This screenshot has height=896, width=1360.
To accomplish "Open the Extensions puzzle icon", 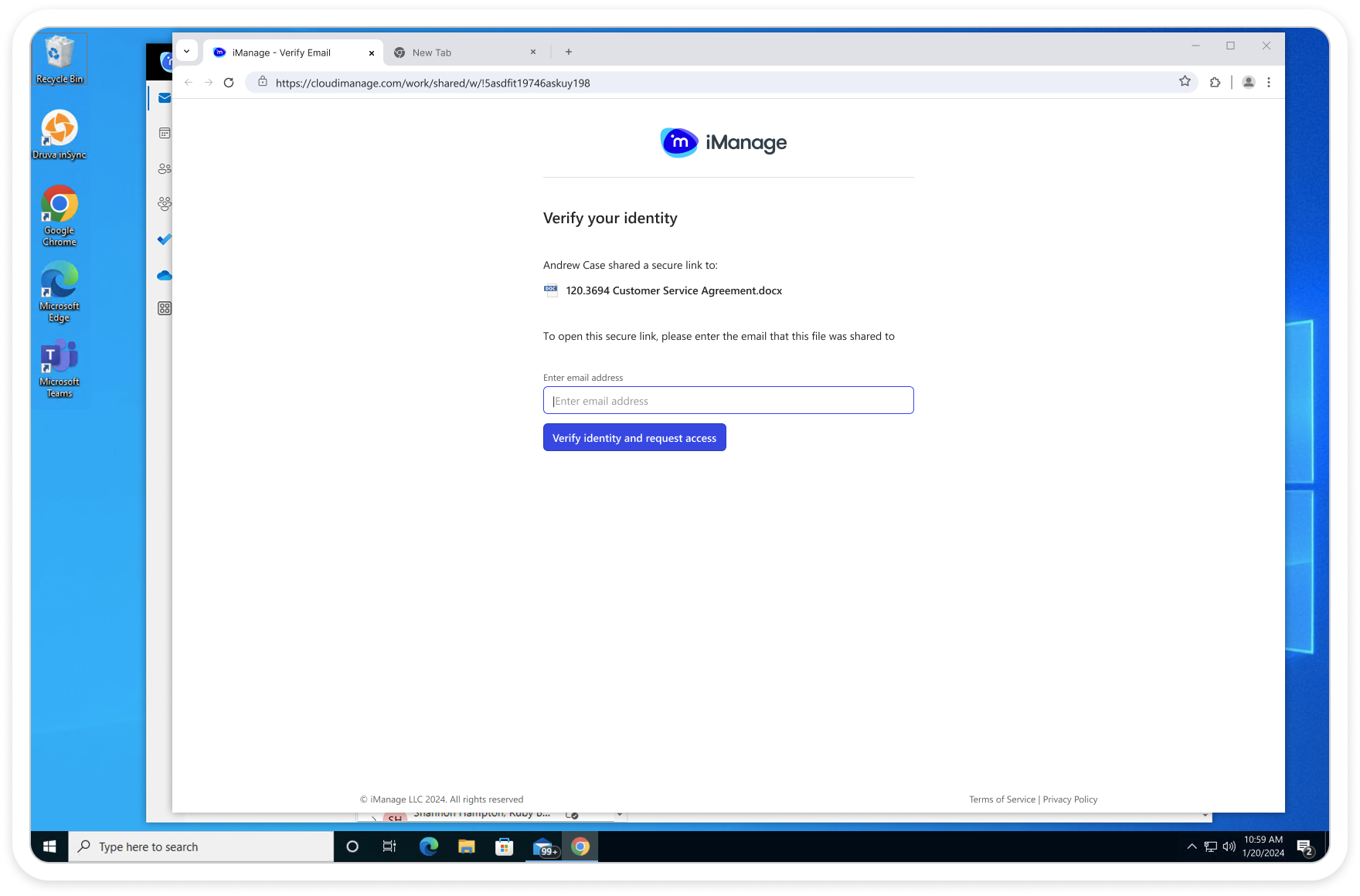I will (x=1215, y=82).
